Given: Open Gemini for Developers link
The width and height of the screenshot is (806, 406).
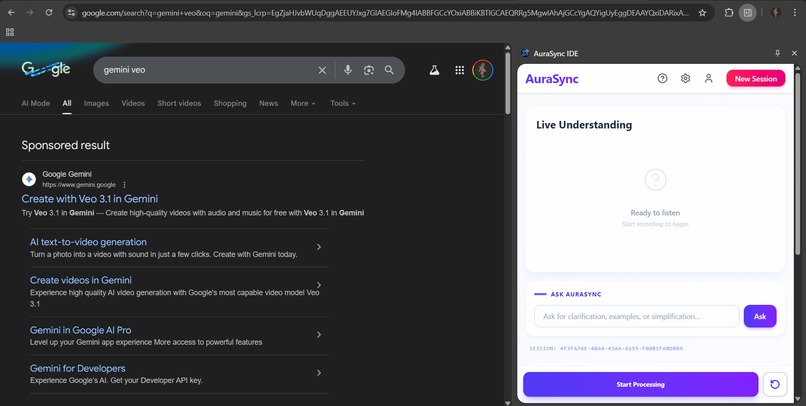Looking at the screenshot, I should (x=78, y=368).
